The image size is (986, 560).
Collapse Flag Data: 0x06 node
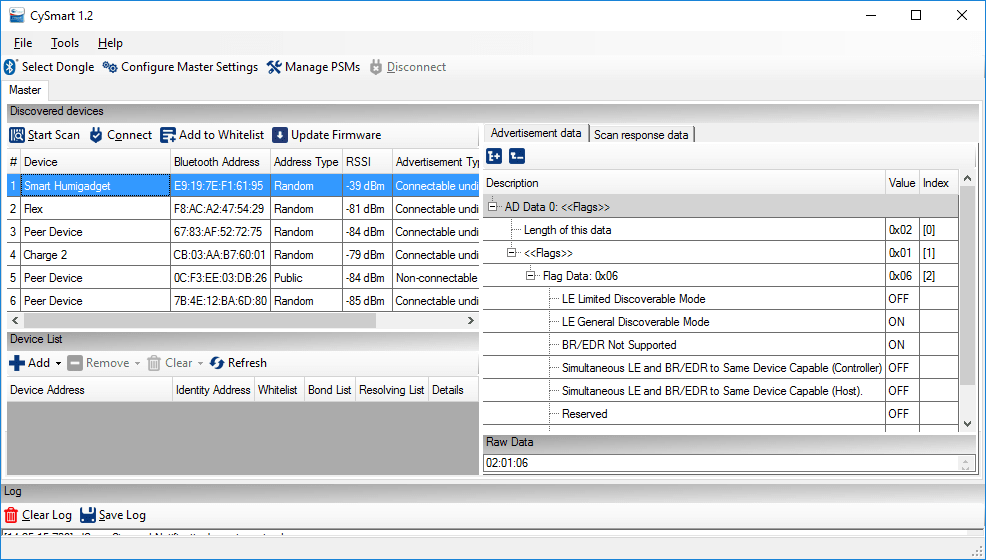click(x=530, y=276)
